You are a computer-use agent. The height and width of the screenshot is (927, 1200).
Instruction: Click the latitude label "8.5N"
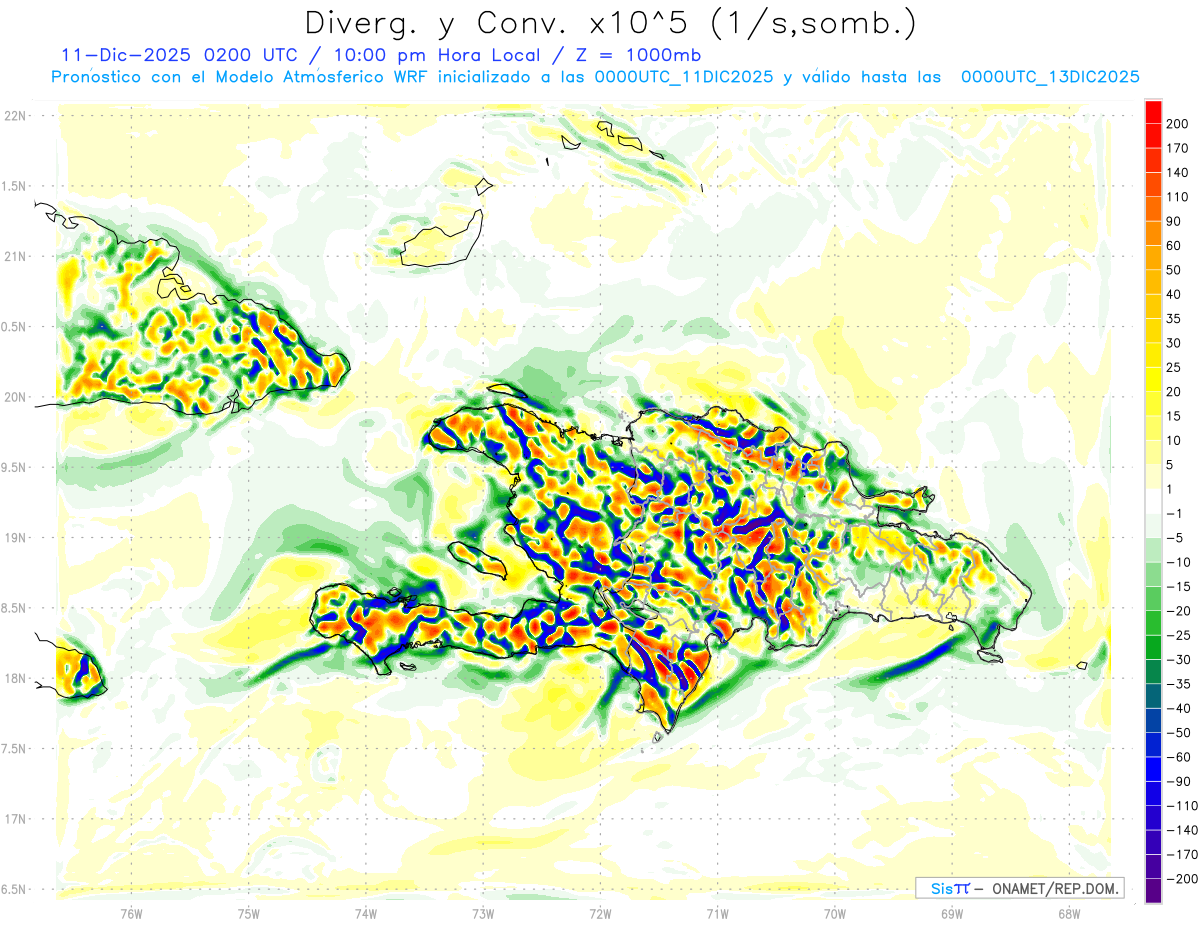(14, 608)
